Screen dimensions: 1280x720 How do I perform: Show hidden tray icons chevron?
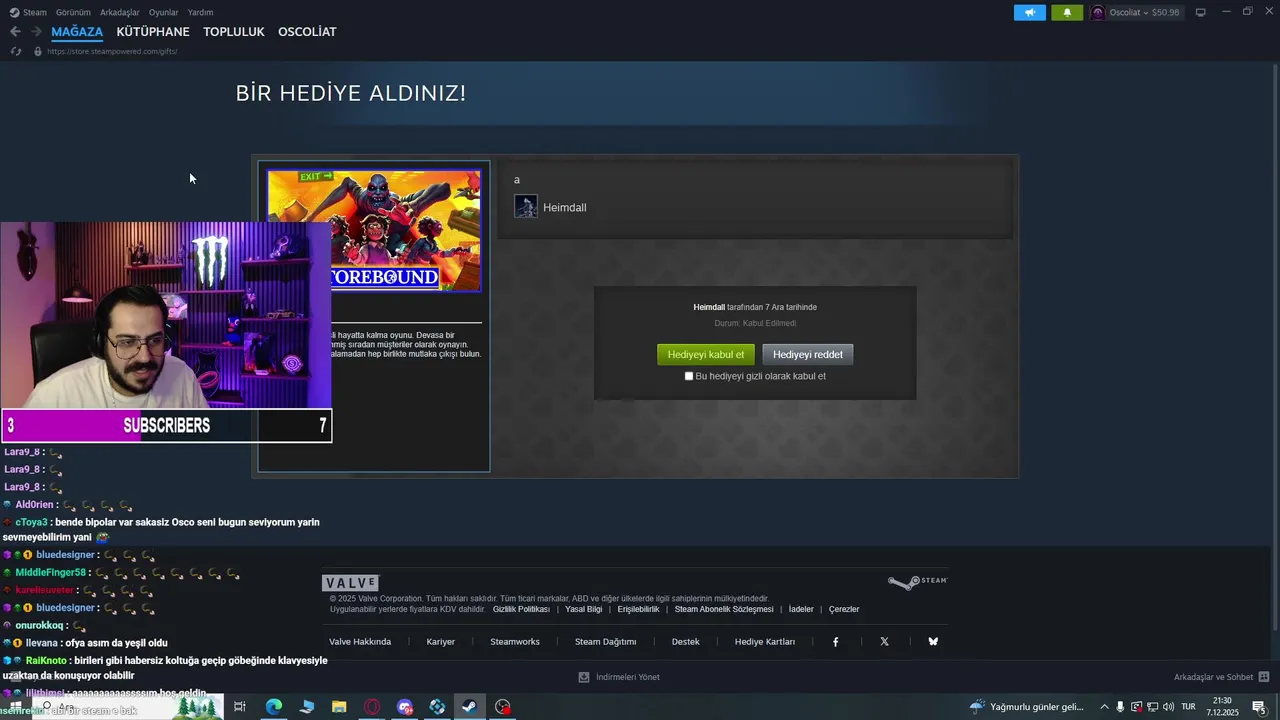coord(1104,707)
